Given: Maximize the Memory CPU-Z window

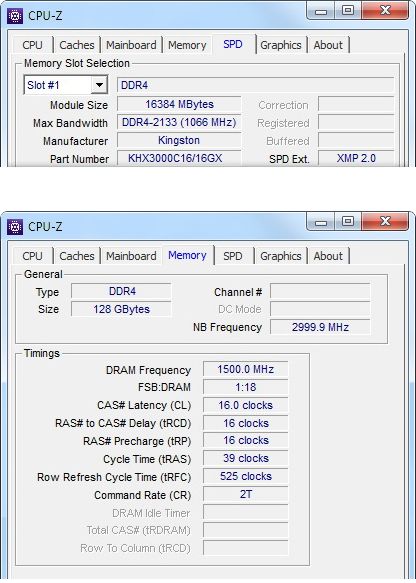Looking at the screenshot, I should (x=348, y=221).
